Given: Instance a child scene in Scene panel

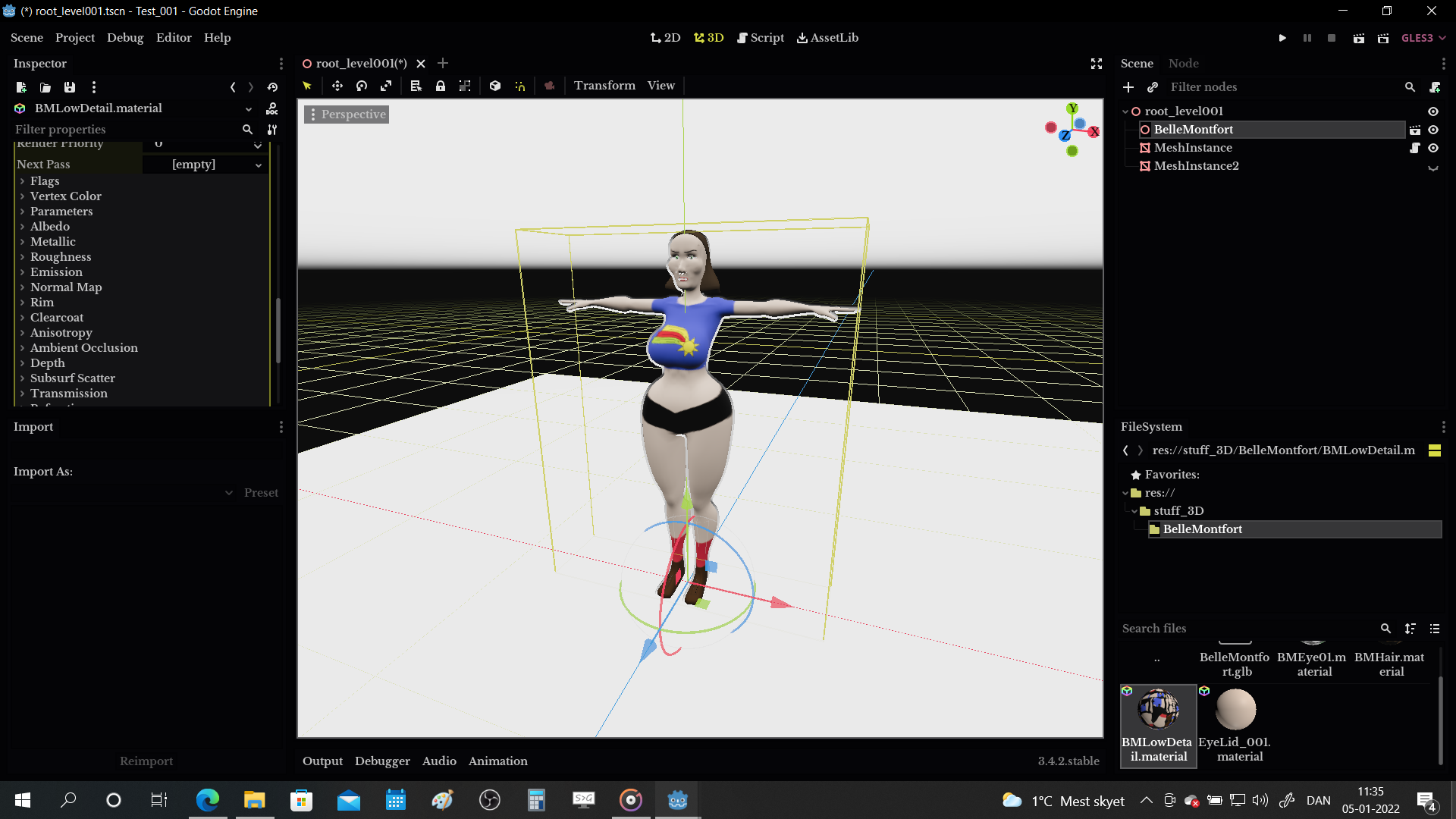Looking at the screenshot, I should [x=1153, y=87].
